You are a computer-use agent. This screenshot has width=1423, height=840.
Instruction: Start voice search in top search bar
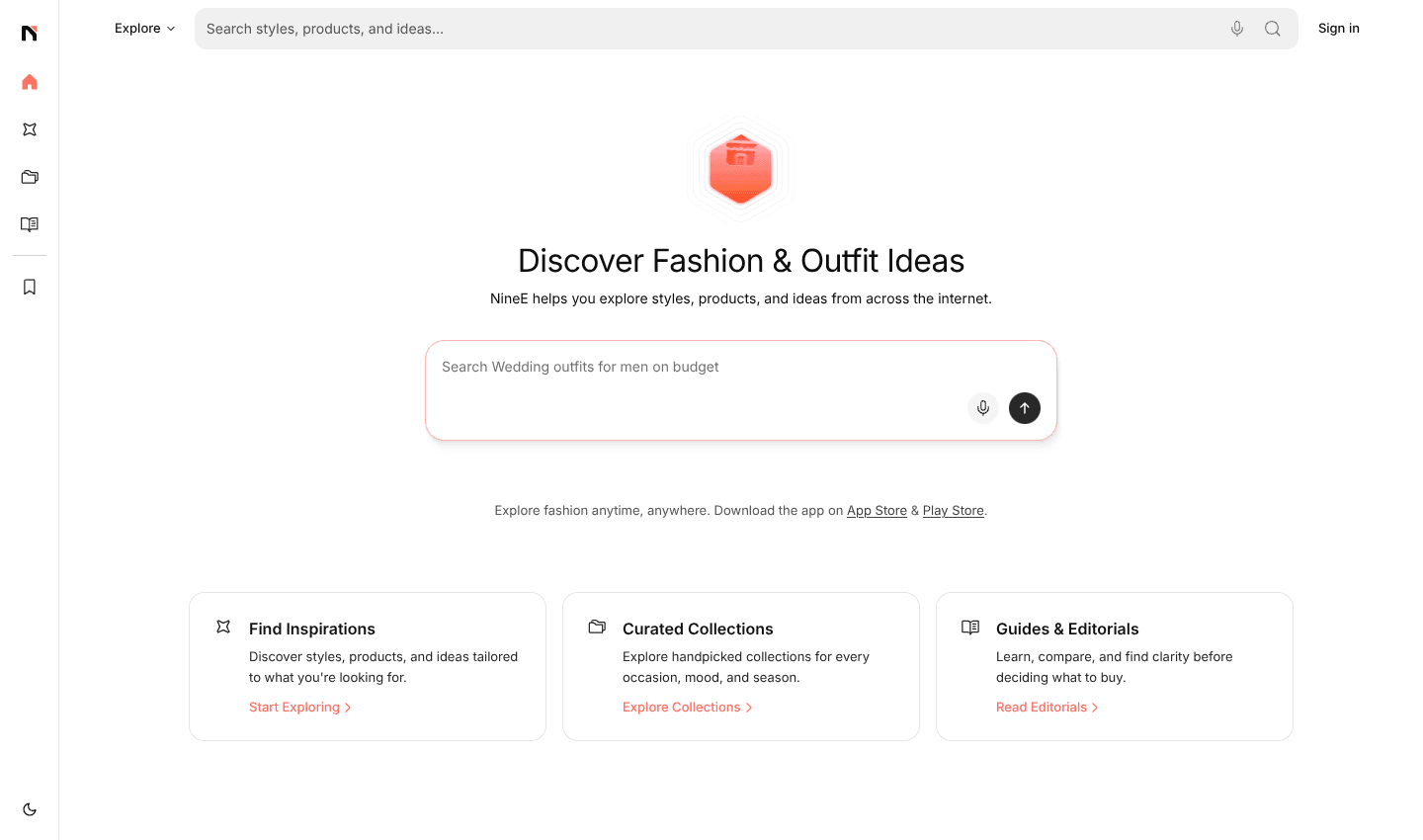click(1237, 29)
